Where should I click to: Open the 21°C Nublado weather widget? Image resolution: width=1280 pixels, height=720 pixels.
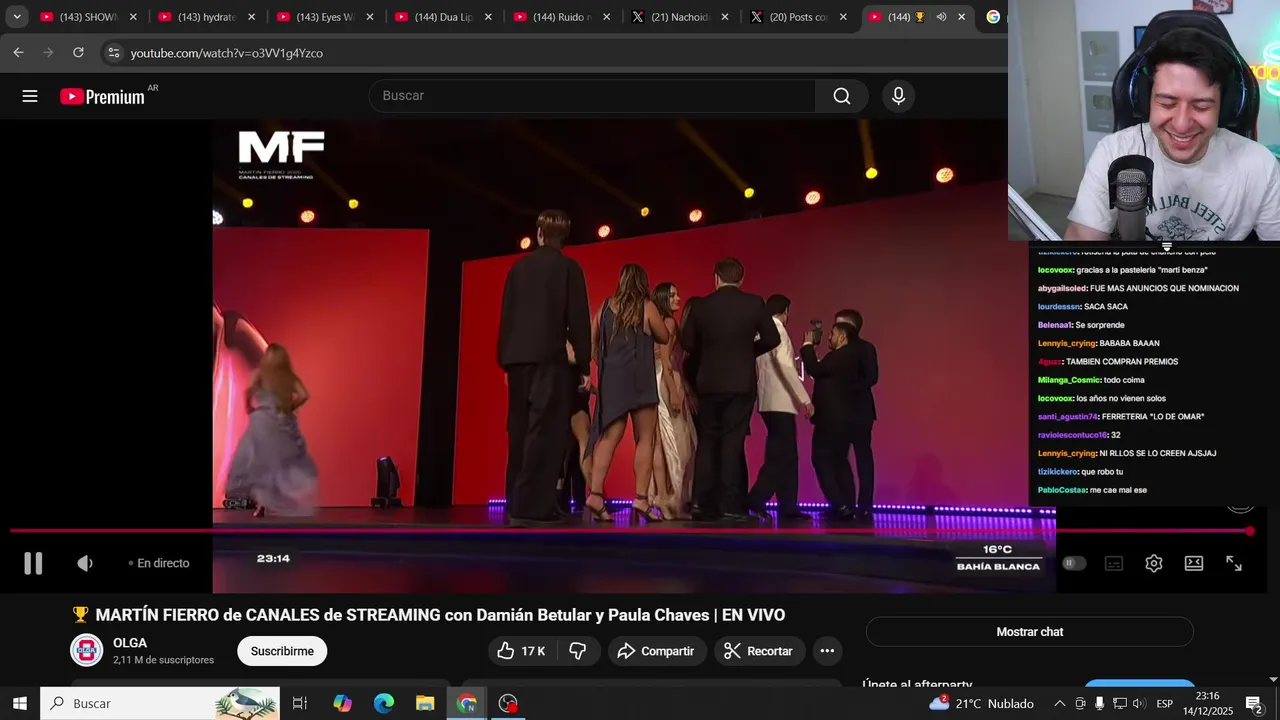pos(982,704)
